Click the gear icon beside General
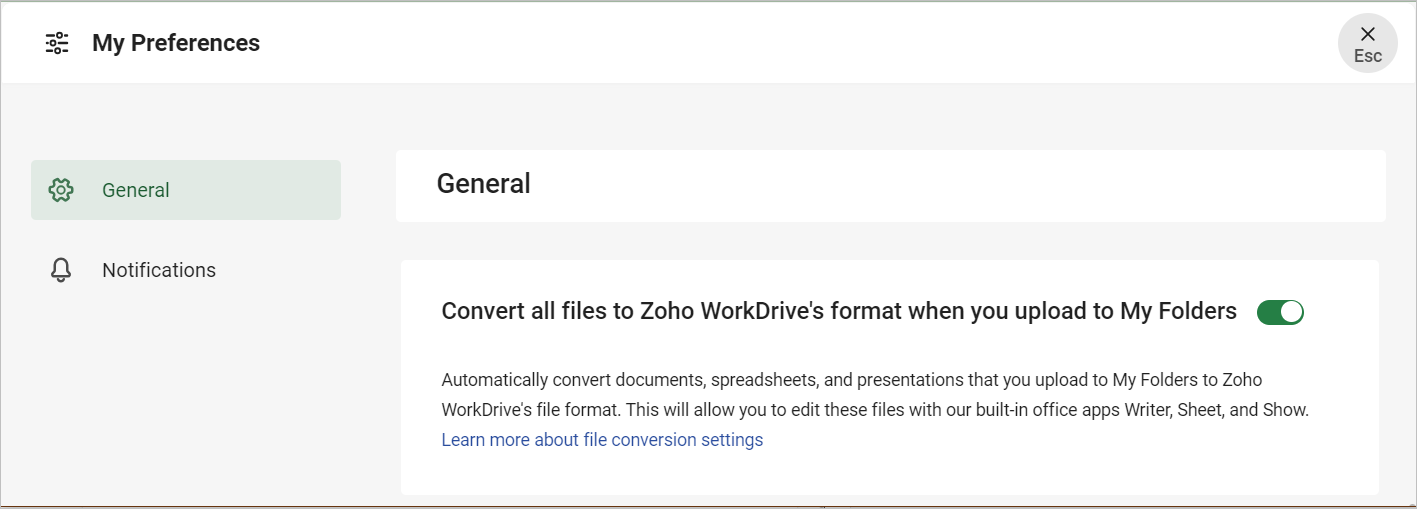The image size is (1417, 509). click(61, 190)
